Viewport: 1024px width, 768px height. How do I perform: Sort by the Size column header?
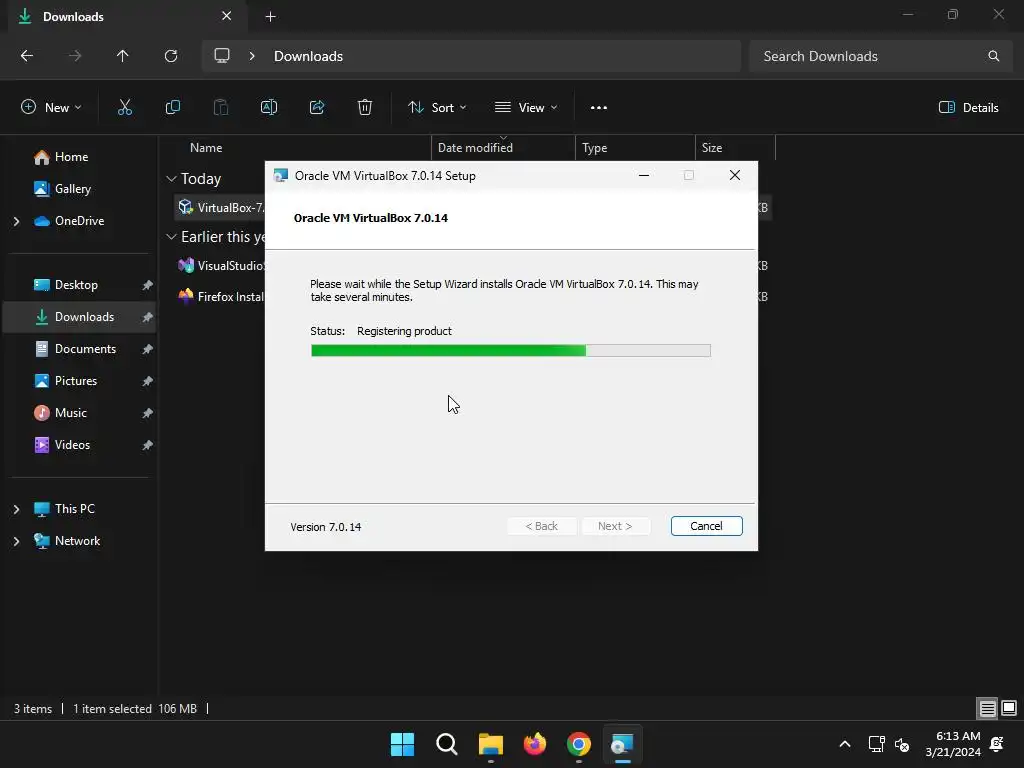click(x=712, y=148)
